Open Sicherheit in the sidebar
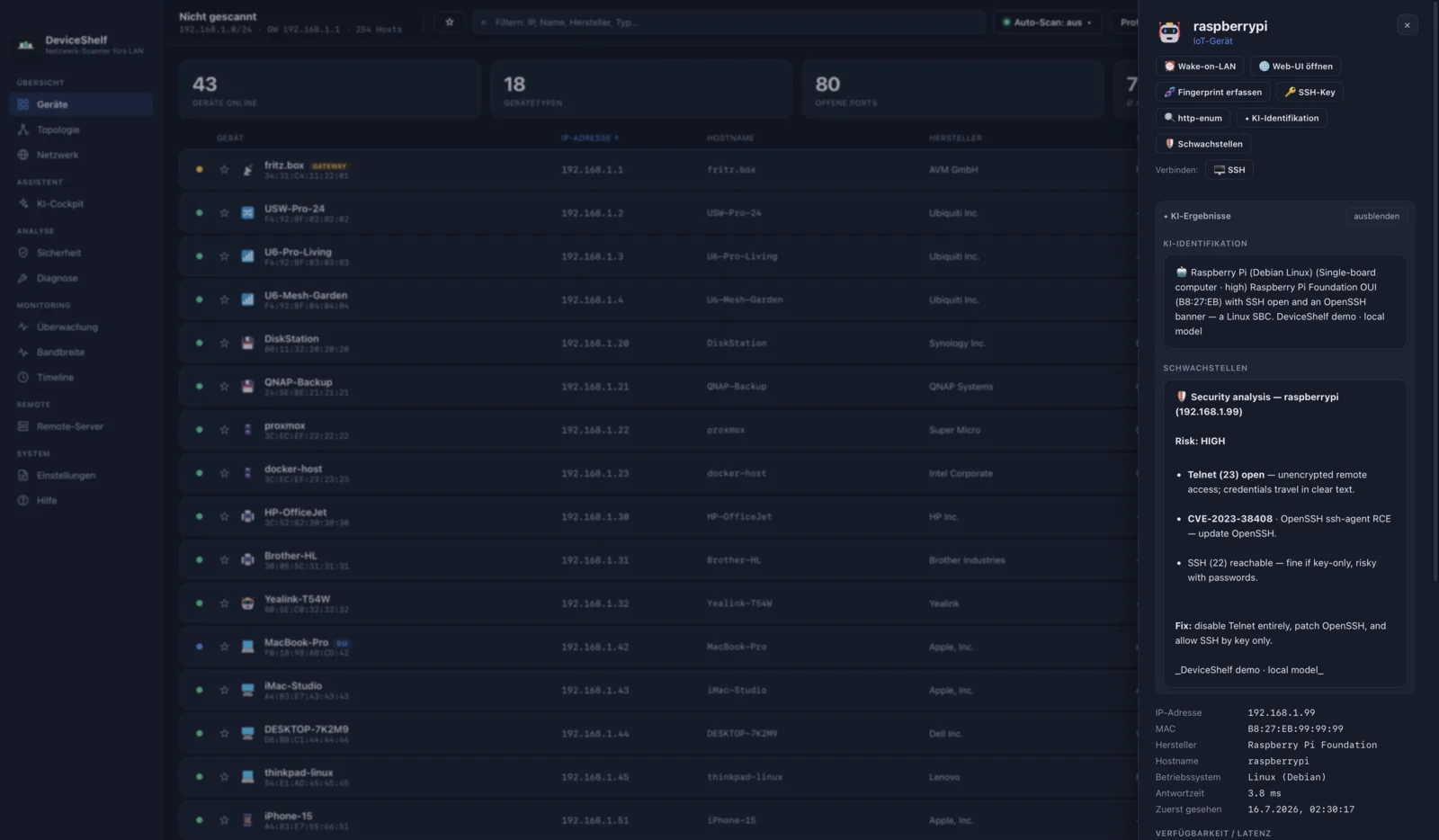Screen dimensions: 1439x840 [81, 253]
